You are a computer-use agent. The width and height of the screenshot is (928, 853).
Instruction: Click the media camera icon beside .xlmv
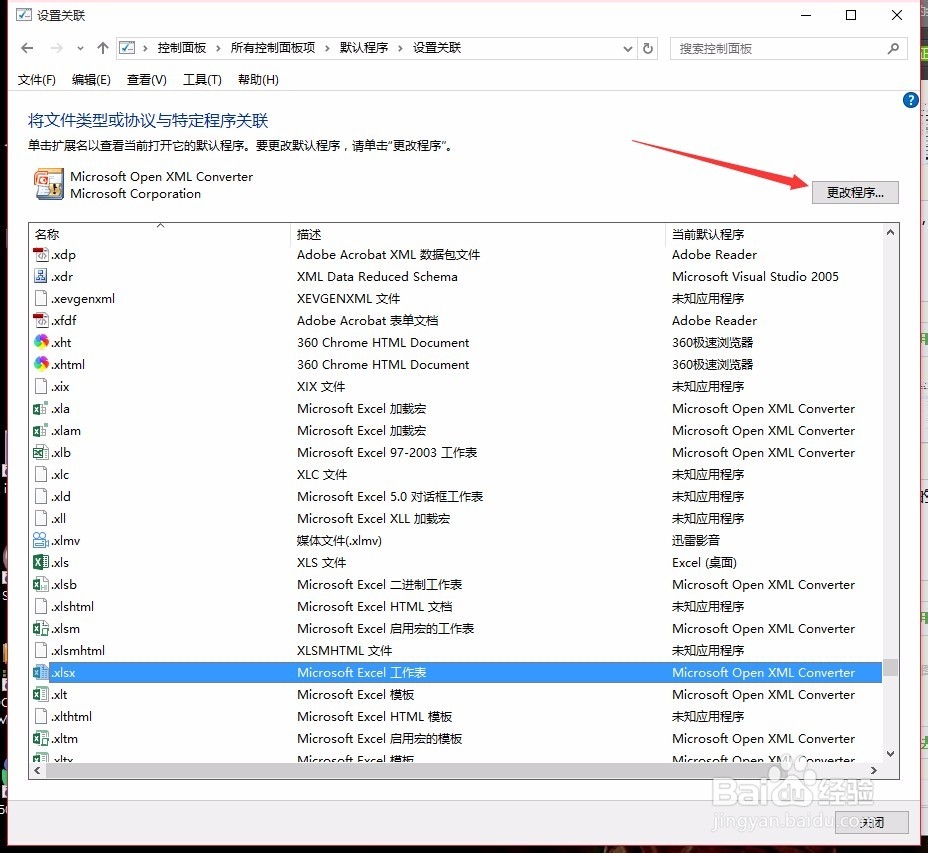tap(38, 540)
